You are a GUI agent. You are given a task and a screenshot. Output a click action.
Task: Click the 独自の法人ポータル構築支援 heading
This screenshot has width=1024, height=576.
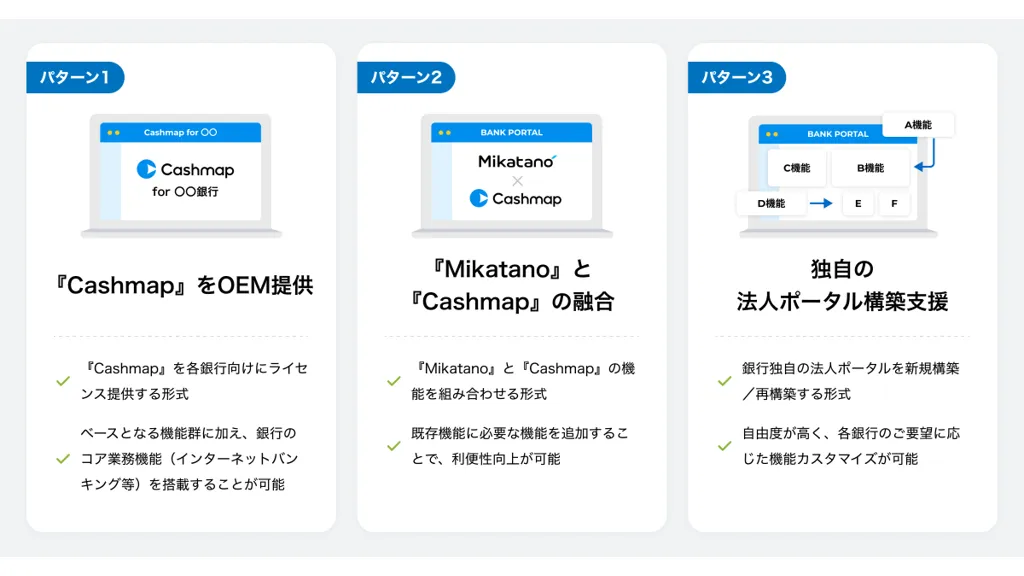pyautogui.click(x=842, y=285)
